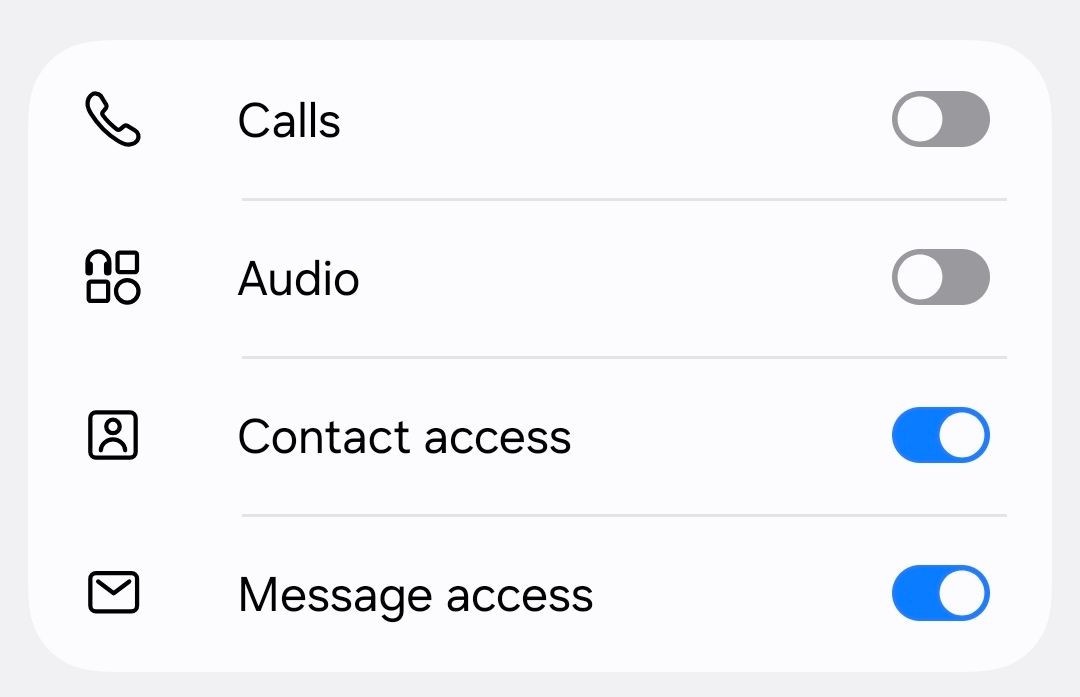Image resolution: width=1080 pixels, height=697 pixels.
Task: Click the Contact access label
Action: coord(405,437)
